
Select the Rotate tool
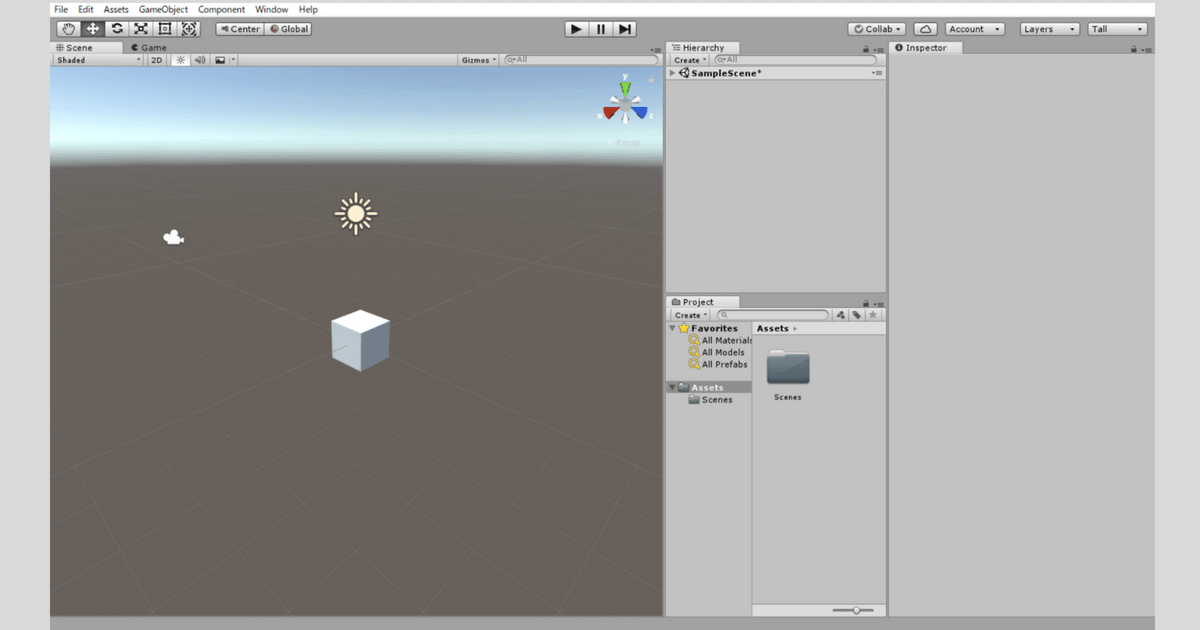[x=116, y=28]
